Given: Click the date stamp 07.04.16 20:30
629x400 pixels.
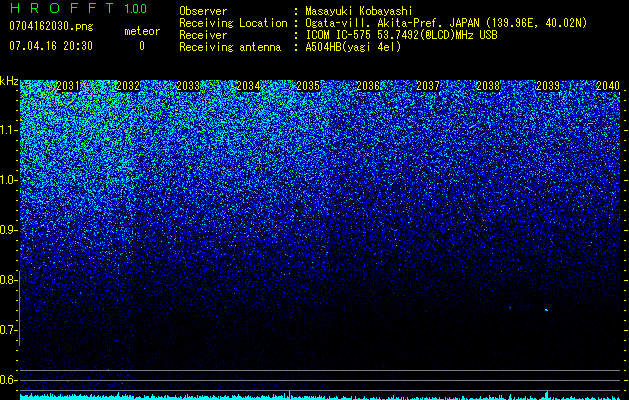Looking at the screenshot, I should click(x=51, y=46).
